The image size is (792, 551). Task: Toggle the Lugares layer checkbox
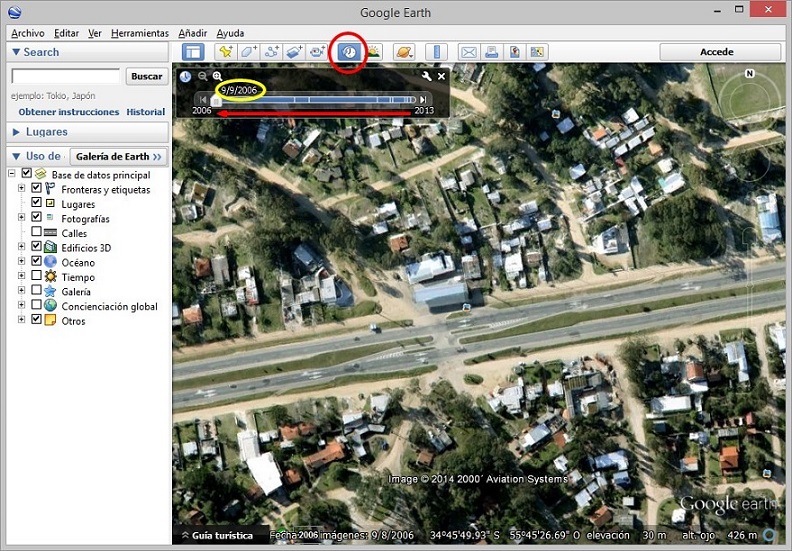coord(36,203)
